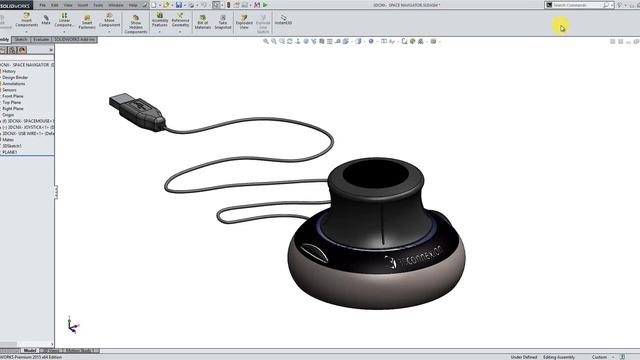Click Zoom to Area in view toolbar
The height and width of the screenshot is (360, 640).
[x=274, y=41]
